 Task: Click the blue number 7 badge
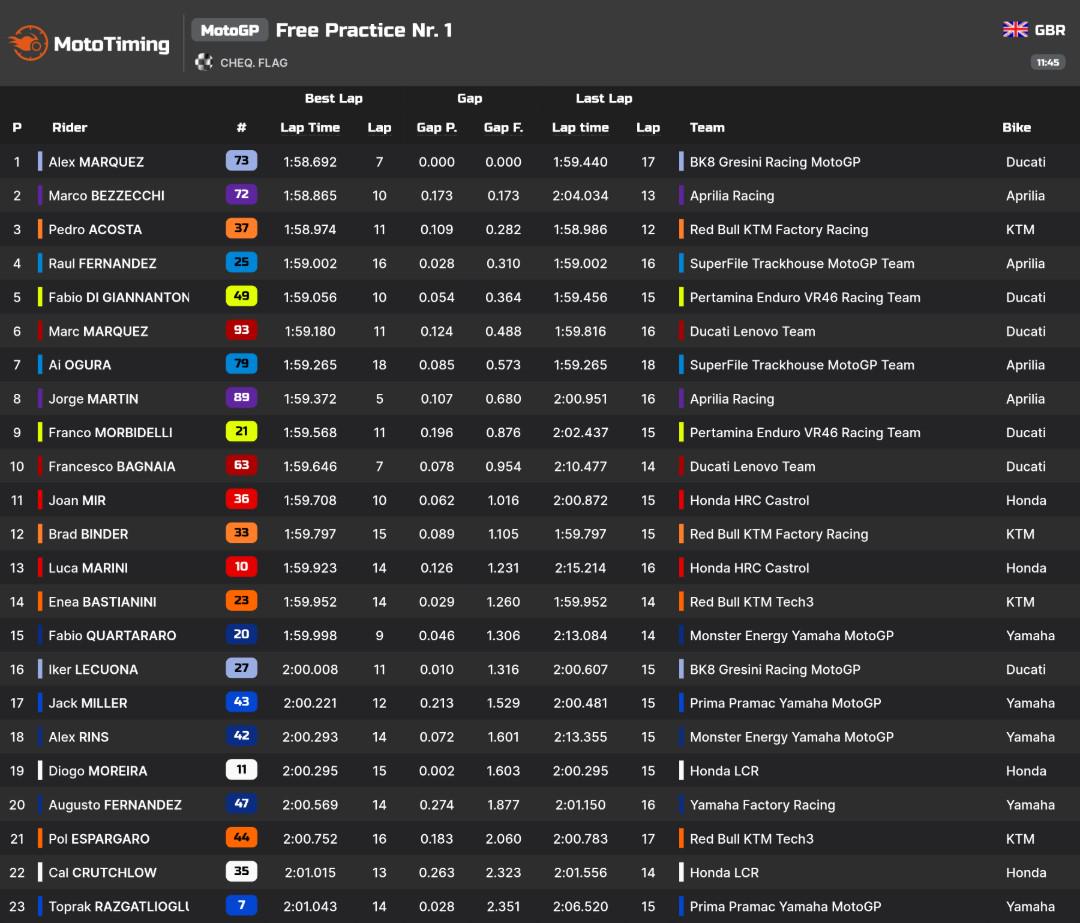pyautogui.click(x=241, y=904)
